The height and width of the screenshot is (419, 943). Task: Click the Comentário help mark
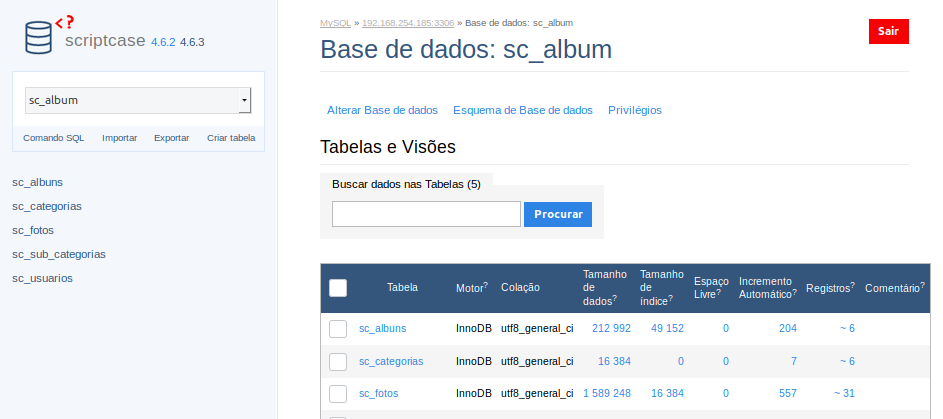click(923, 284)
